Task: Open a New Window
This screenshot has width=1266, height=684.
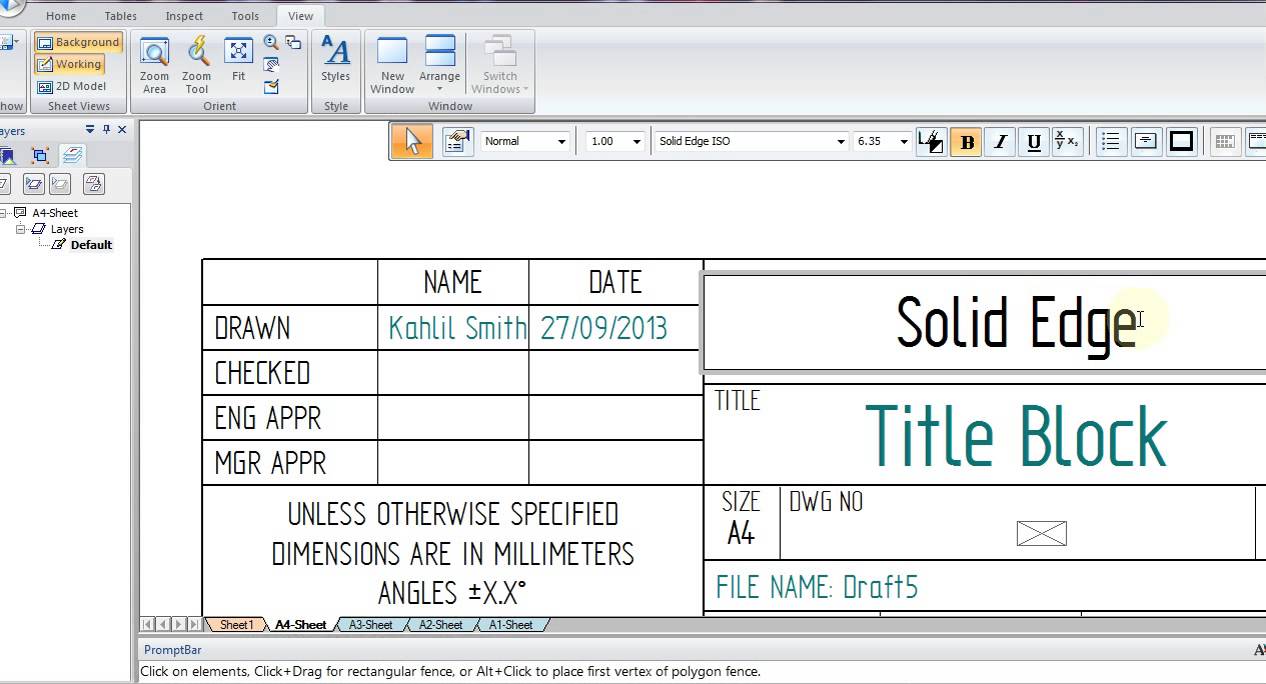Action: pyautogui.click(x=392, y=66)
